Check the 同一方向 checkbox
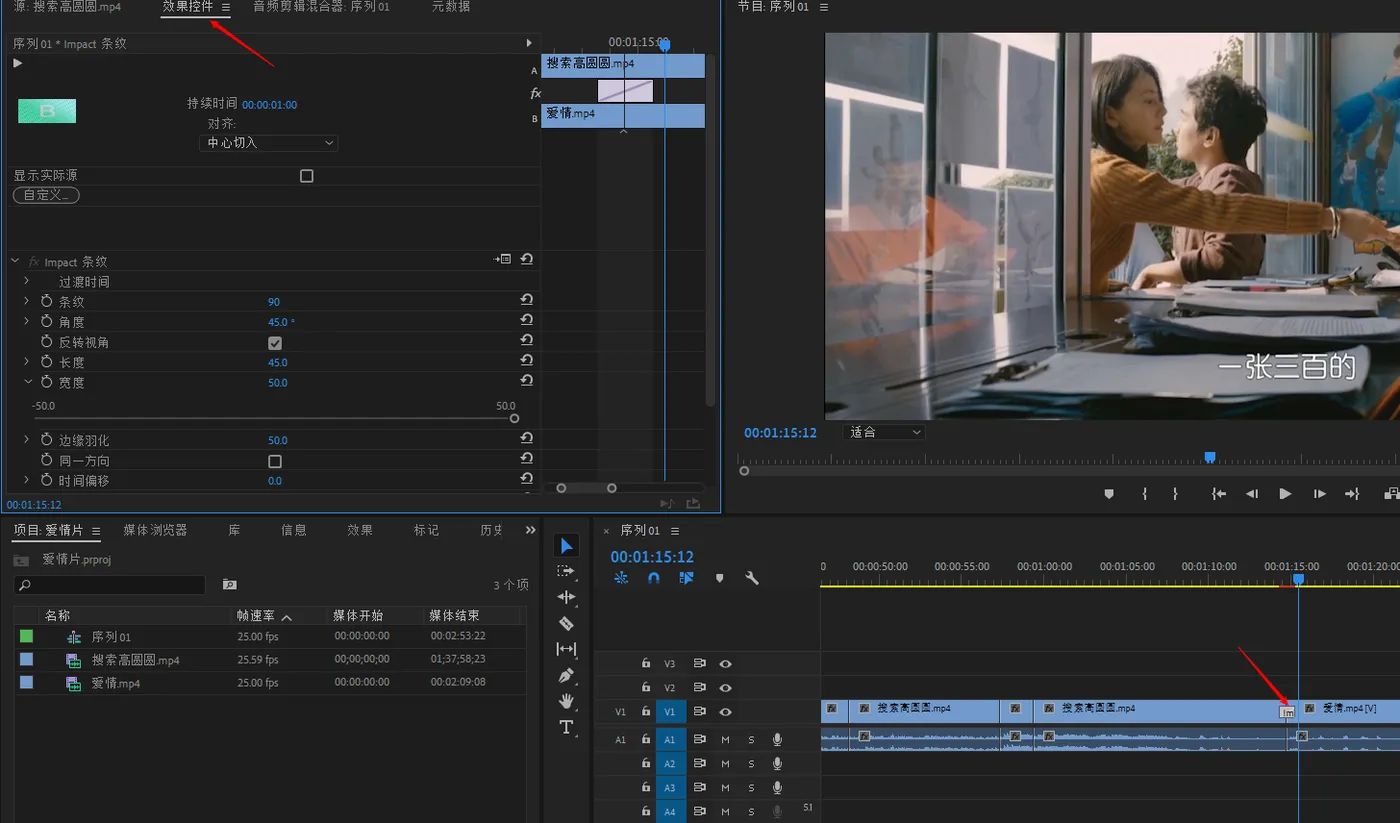 [x=275, y=461]
